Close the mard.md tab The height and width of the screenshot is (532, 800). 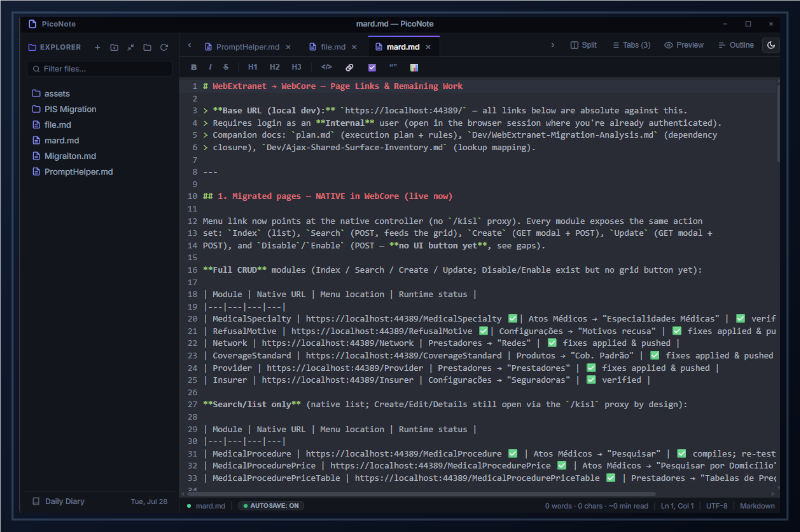point(428,47)
